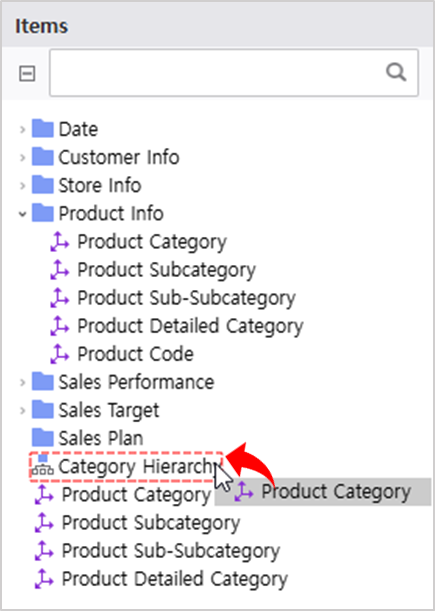Screen dimensions: 435x611
Task: Expand the Customer Info folder
Action: click(x=23, y=157)
